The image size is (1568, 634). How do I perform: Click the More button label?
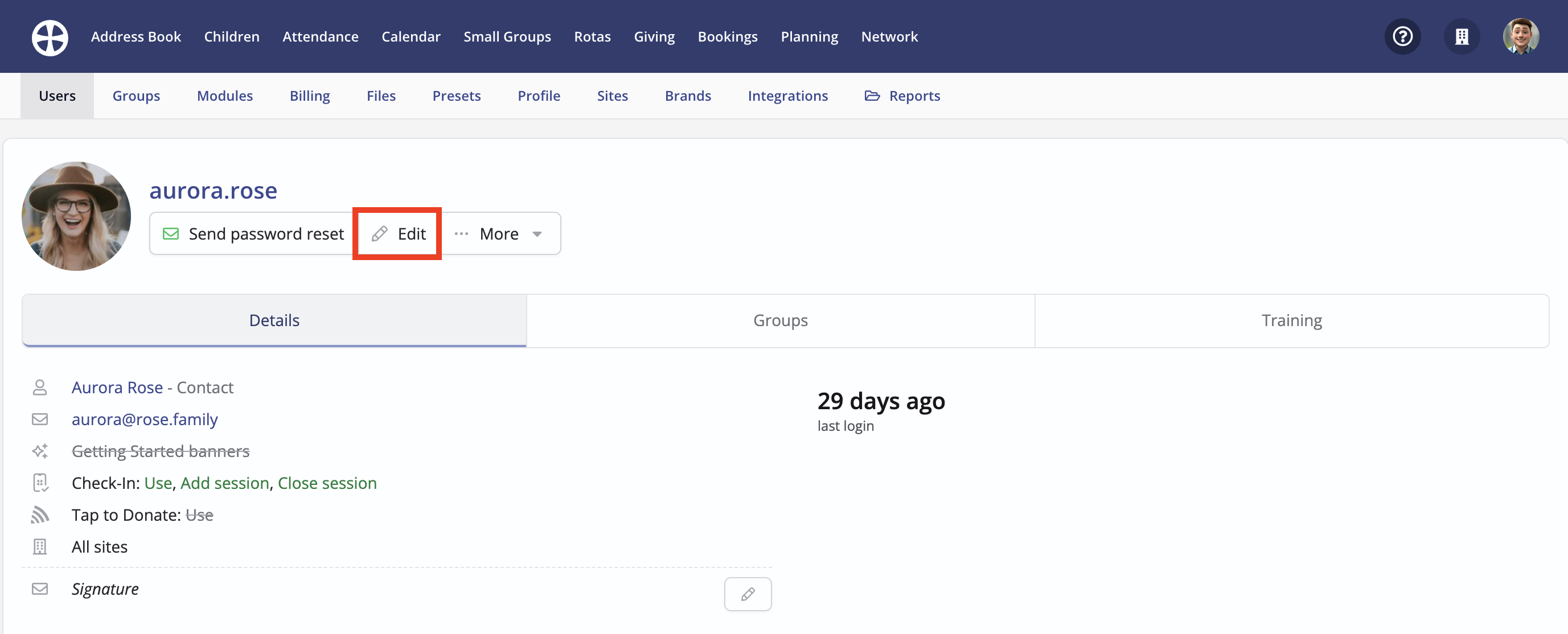click(499, 234)
